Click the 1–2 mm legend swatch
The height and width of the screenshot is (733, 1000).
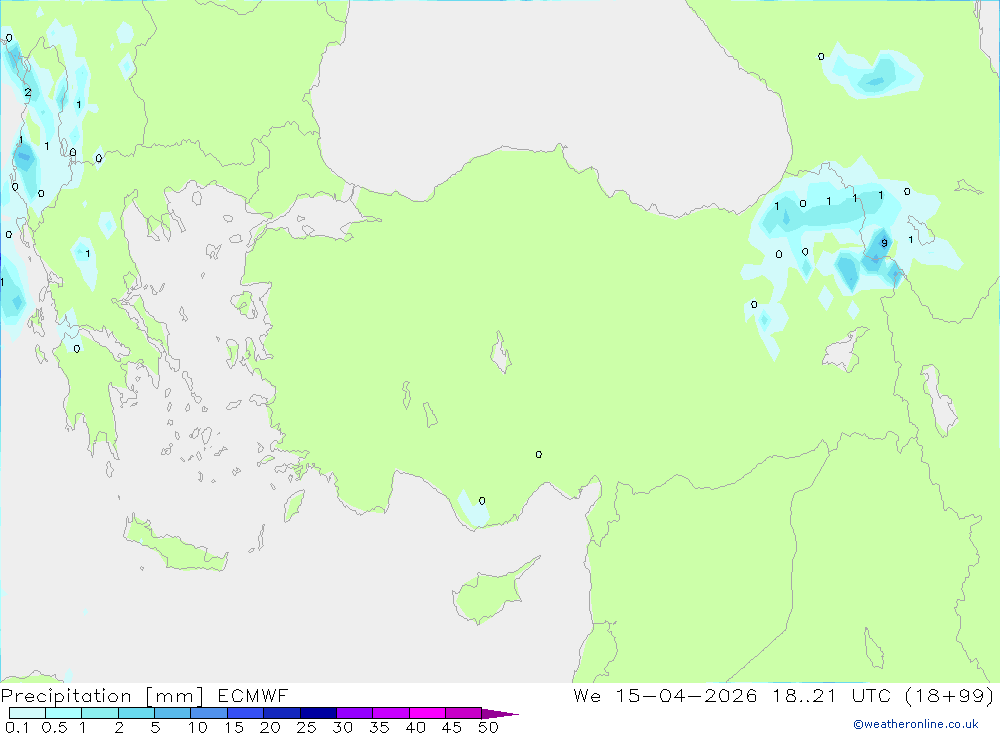[99, 713]
